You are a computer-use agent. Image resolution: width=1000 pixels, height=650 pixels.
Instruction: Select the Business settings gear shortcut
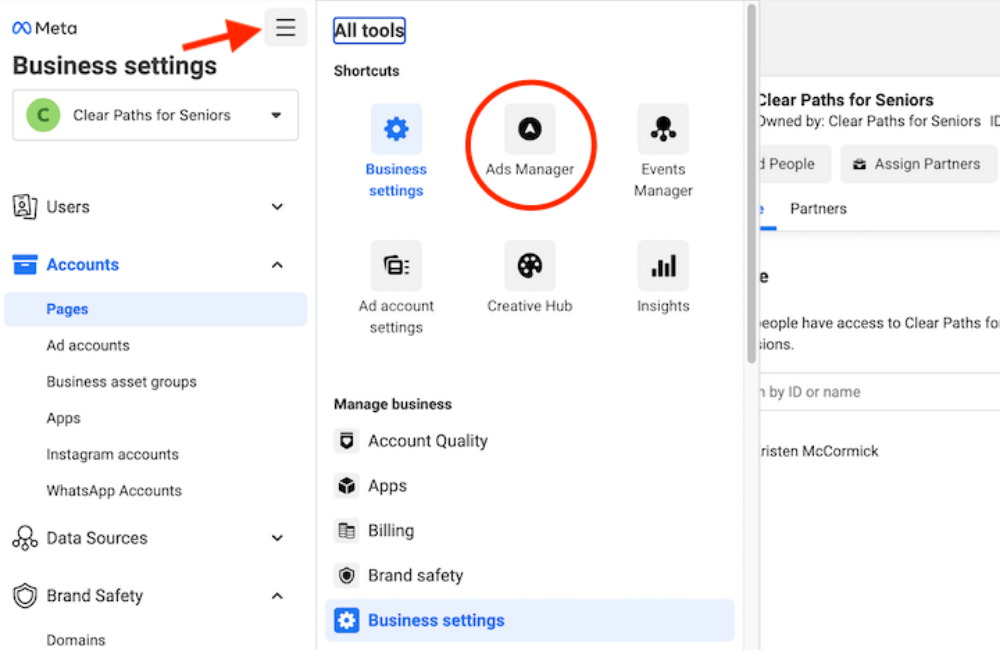(x=396, y=130)
